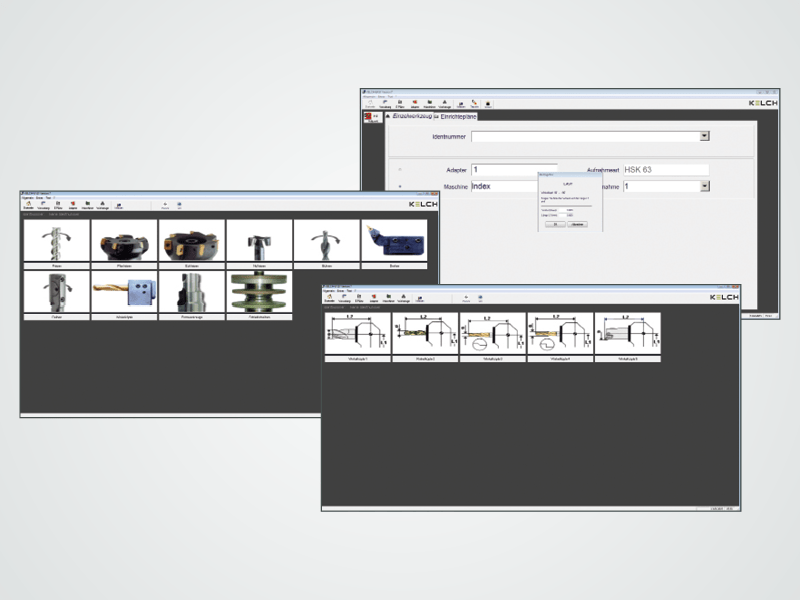Open Maschinen icon in the Einzelwerkzeug window toolbar
The width and height of the screenshot is (800, 600).
pos(430,104)
